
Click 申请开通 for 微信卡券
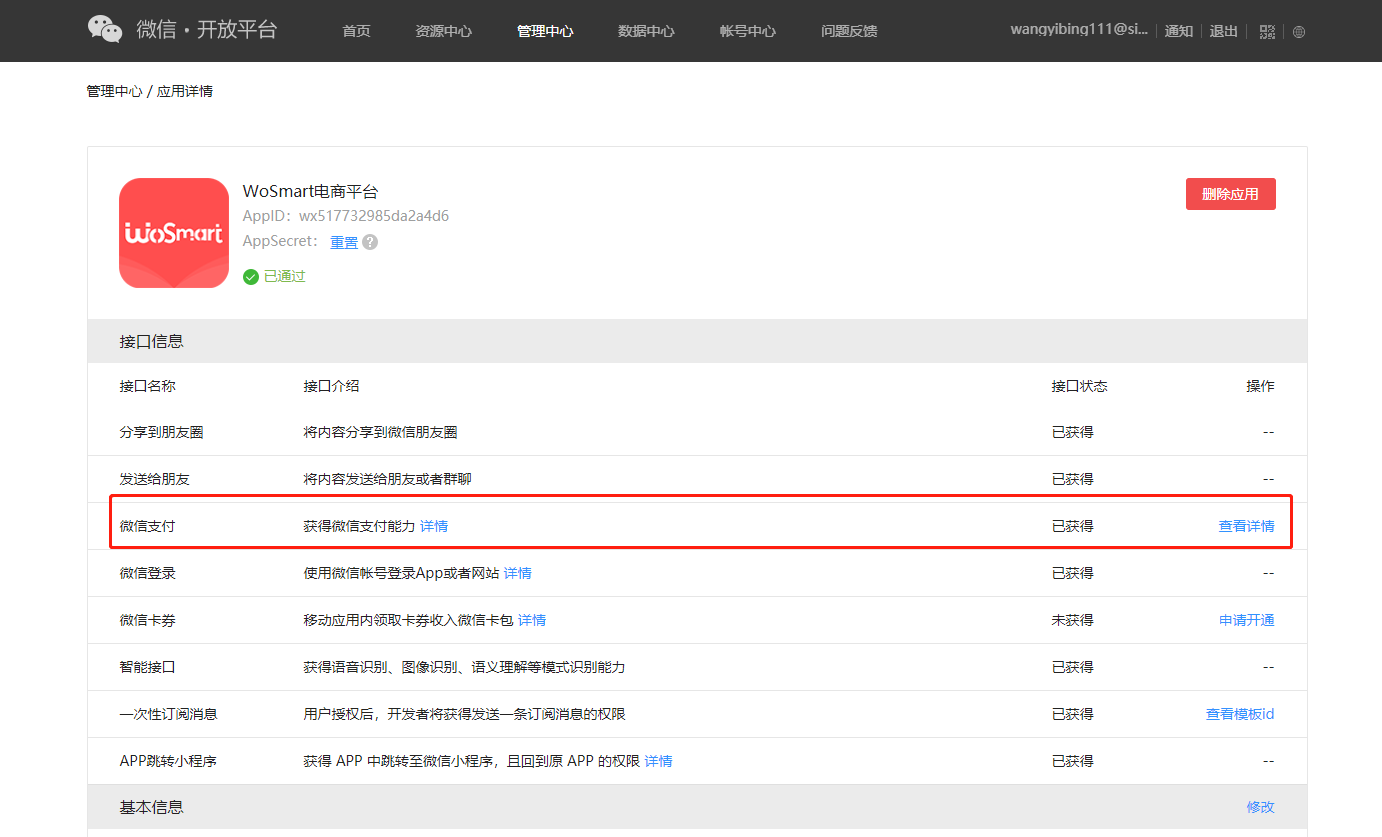(x=1247, y=620)
